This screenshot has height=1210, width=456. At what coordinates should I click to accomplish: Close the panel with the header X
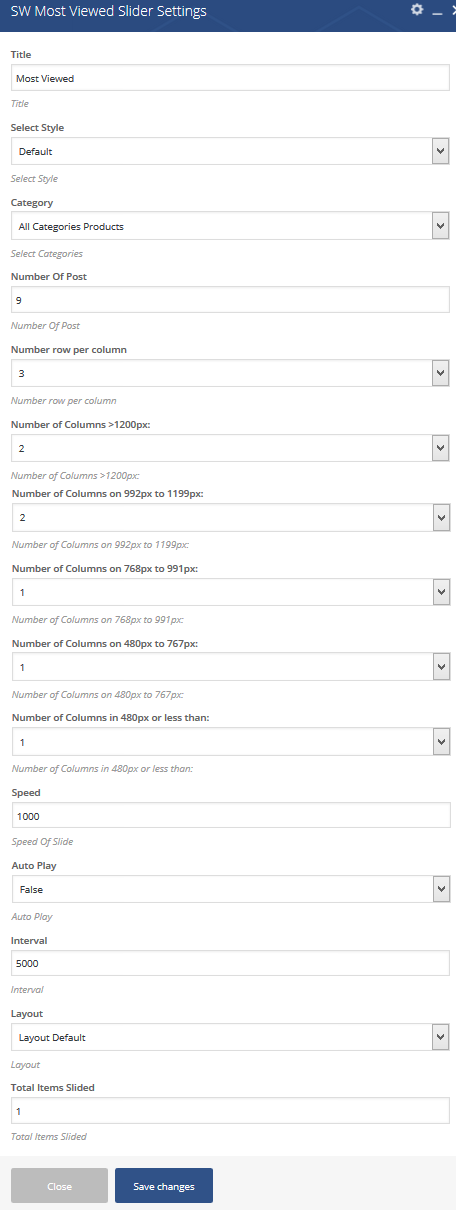click(x=452, y=10)
